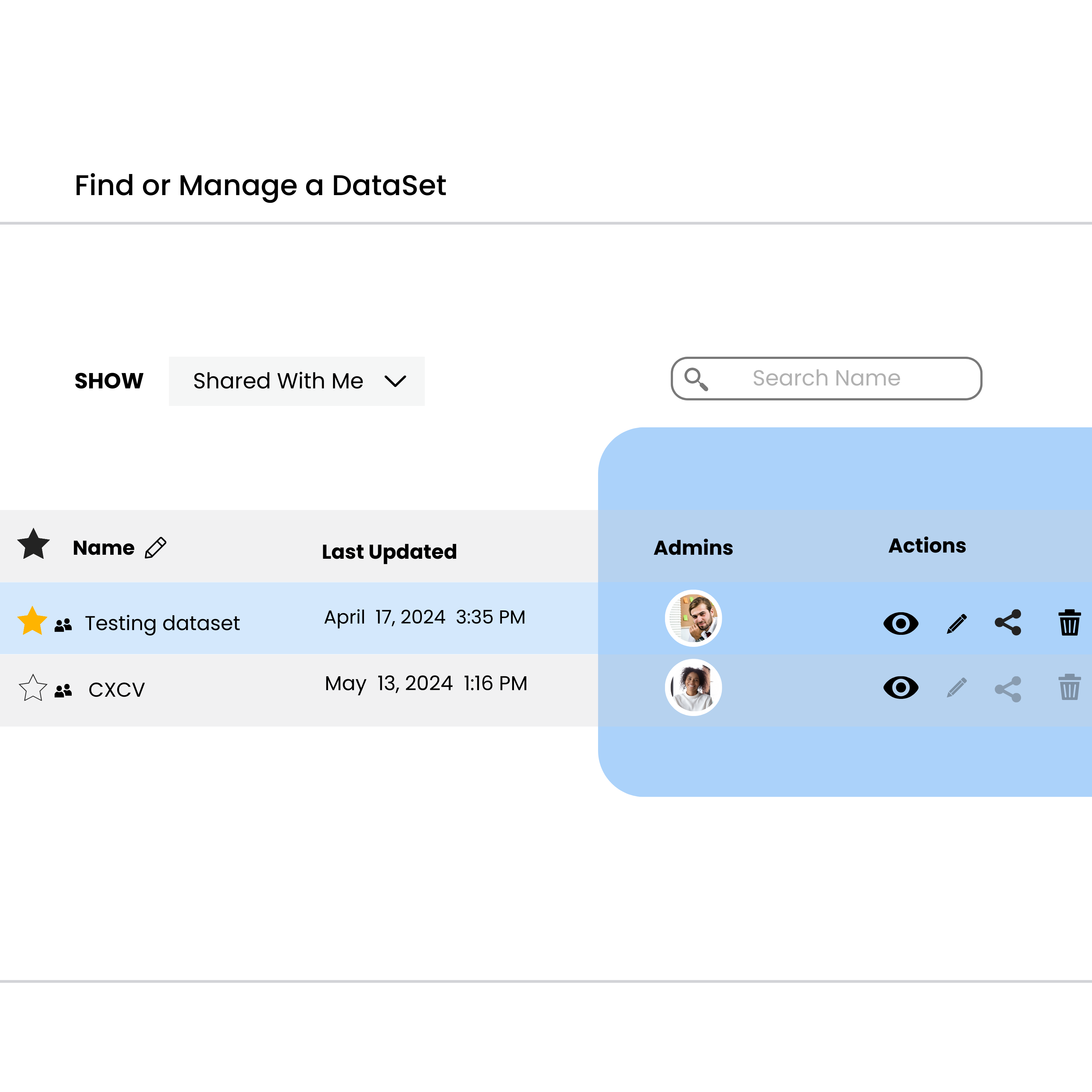1092x1092 pixels.
Task: Click the magnifying glass search icon
Action: [696, 379]
